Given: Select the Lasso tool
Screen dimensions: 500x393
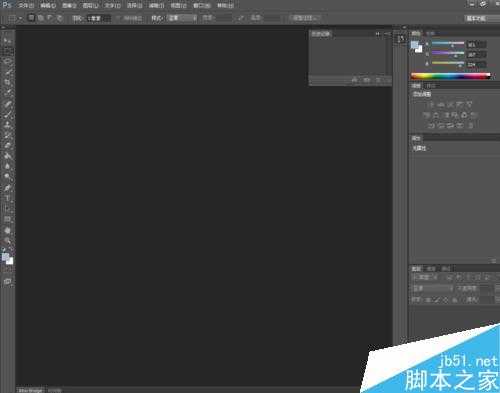Looking at the screenshot, I should tap(7, 61).
